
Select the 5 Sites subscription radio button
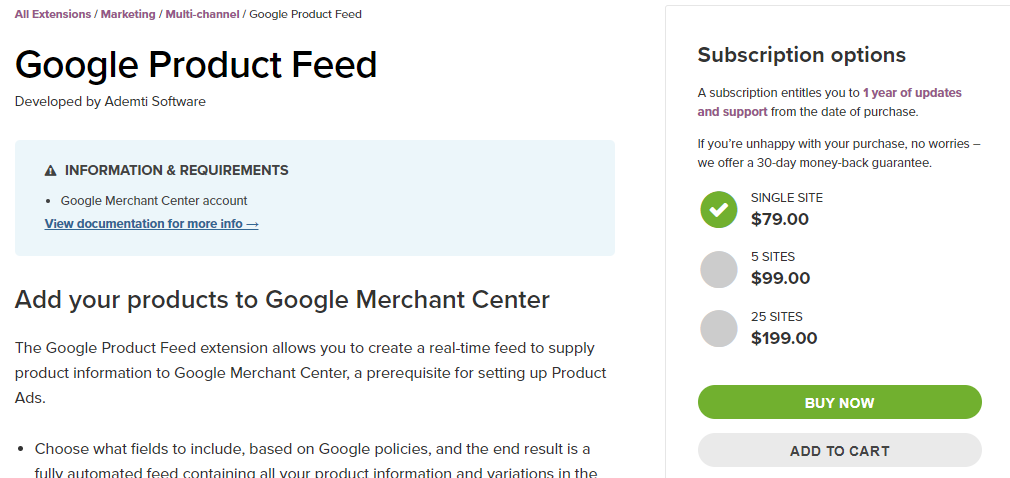tap(719, 269)
